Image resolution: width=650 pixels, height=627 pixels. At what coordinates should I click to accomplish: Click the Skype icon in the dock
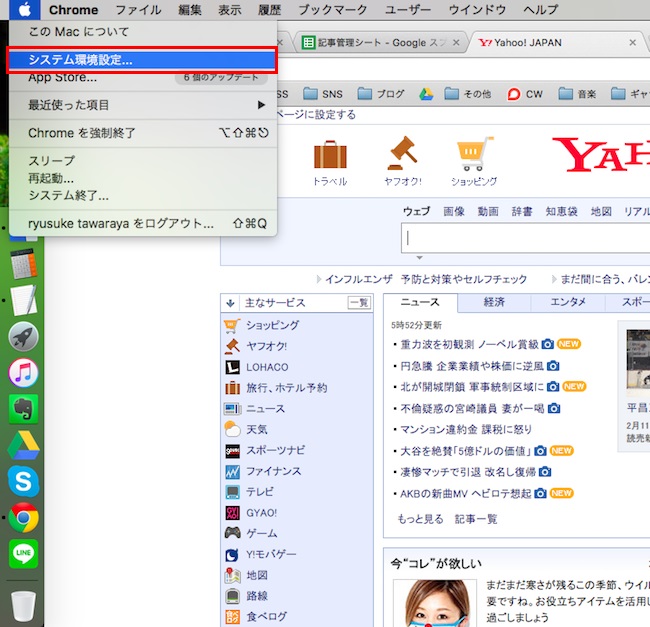point(23,483)
